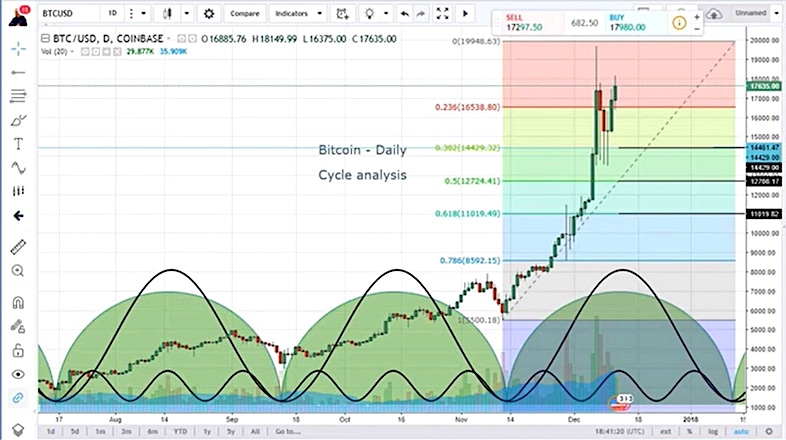Screen dimensions: 786x440
Task: Toggle stay in drawing mode
Action: click(18, 326)
